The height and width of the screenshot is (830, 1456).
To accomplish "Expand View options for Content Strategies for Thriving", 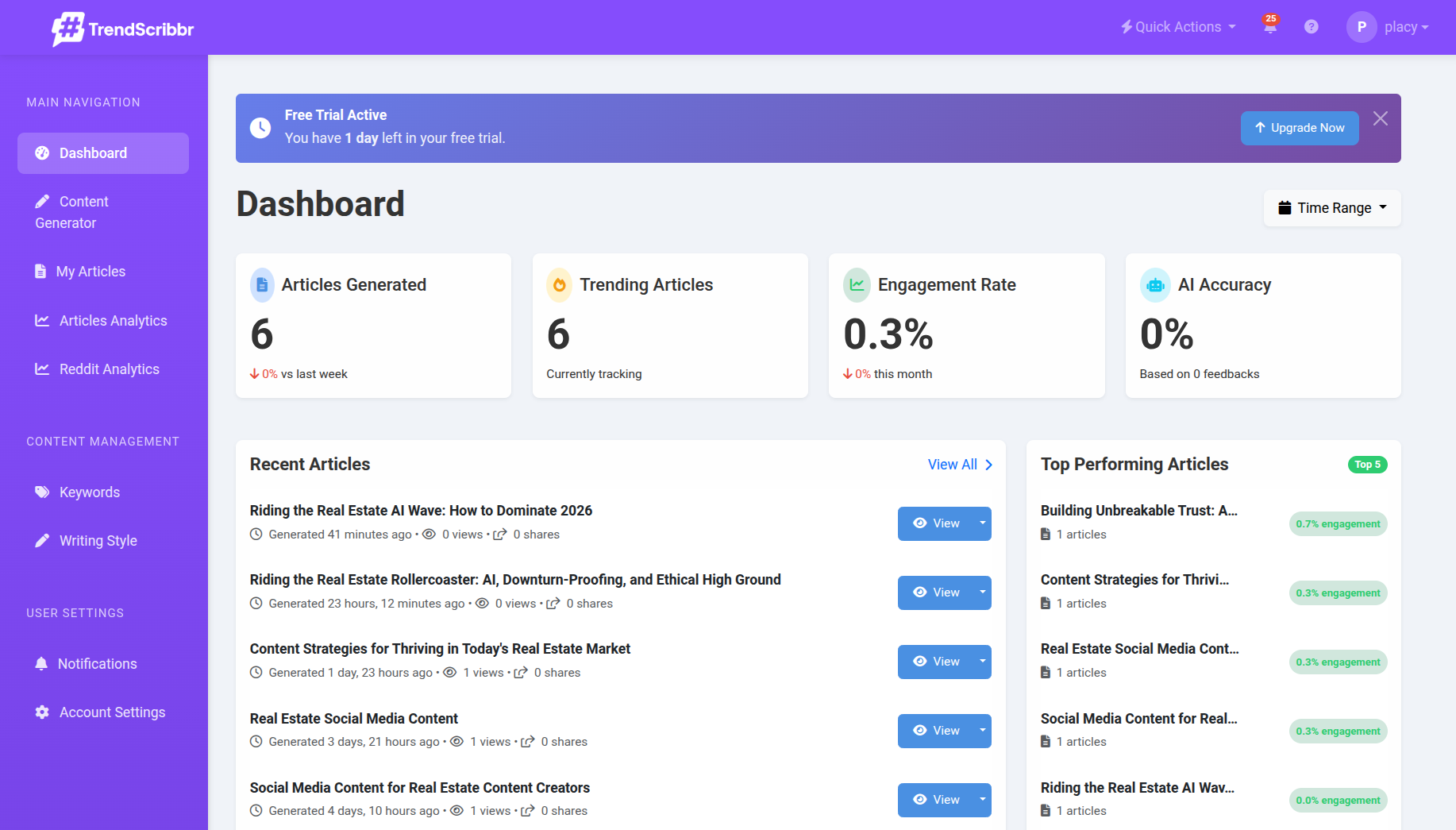I will click(983, 662).
